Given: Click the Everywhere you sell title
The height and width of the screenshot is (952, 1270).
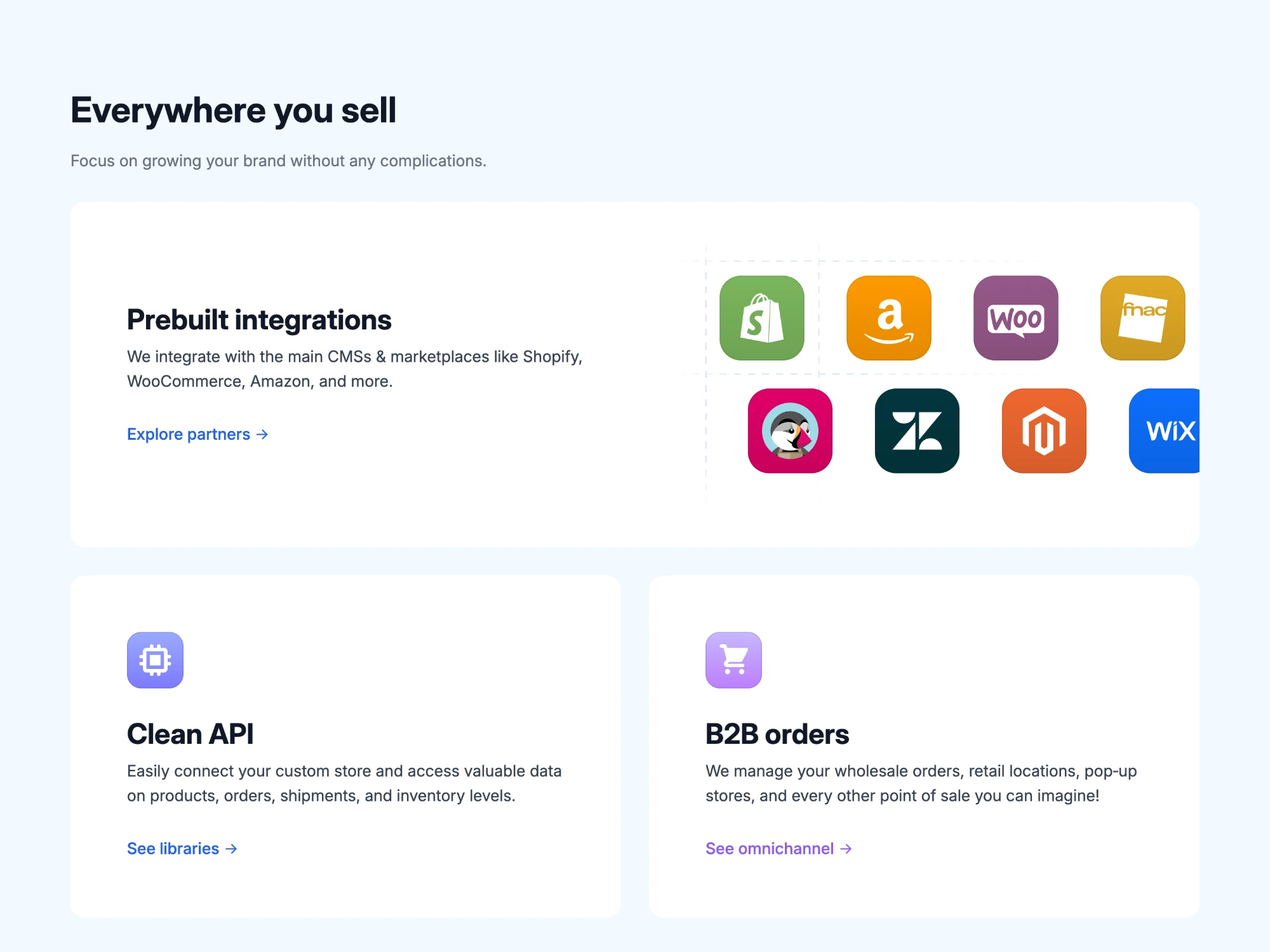Looking at the screenshot, I should (233, 111).
